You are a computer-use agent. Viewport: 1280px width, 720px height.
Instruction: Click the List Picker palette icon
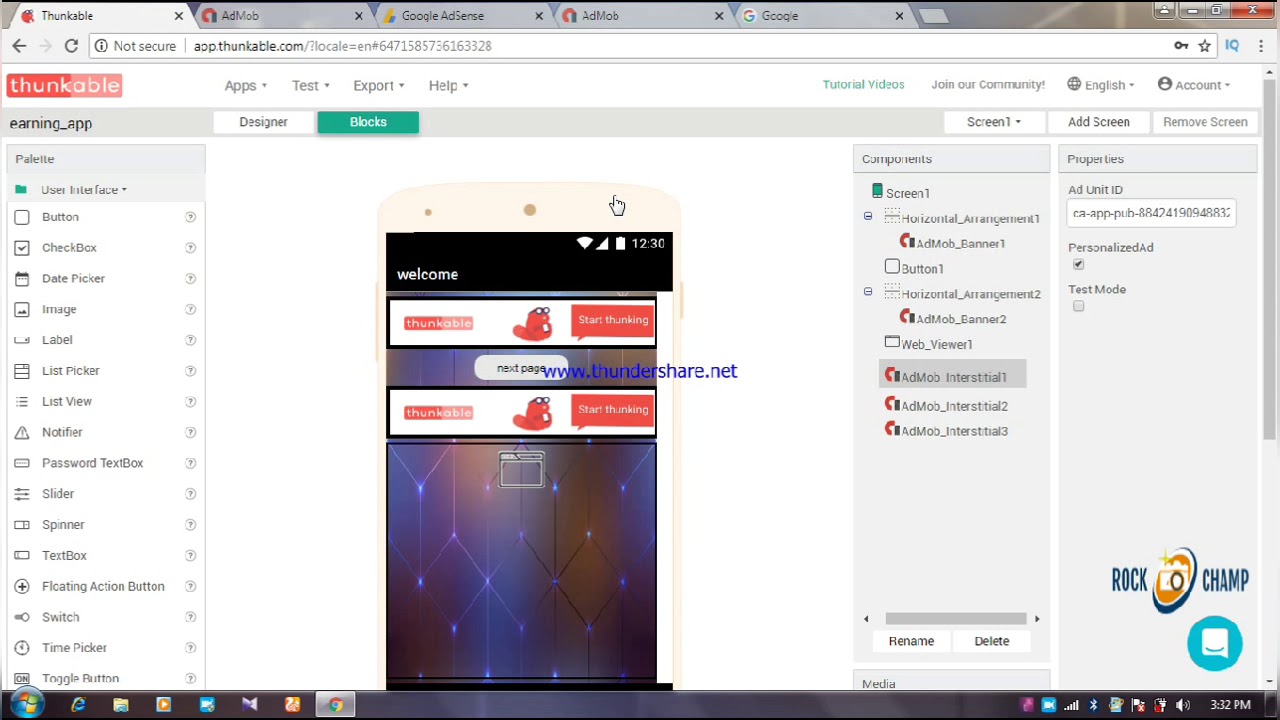(x=22, y=371)
